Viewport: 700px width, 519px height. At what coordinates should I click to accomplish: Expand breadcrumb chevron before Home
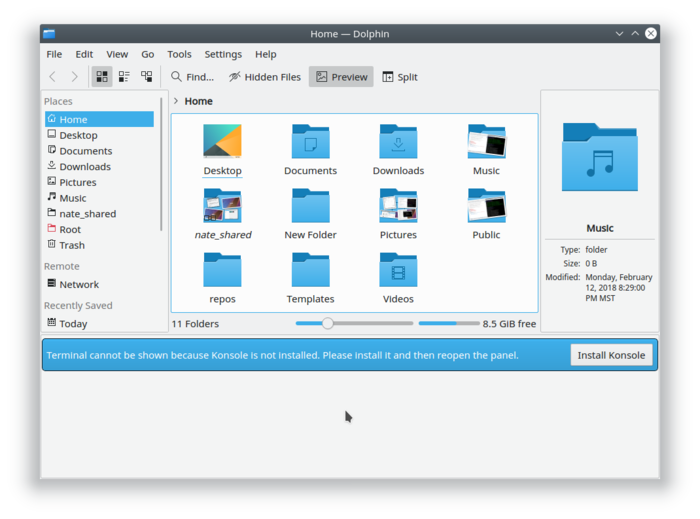click(176, 101)
